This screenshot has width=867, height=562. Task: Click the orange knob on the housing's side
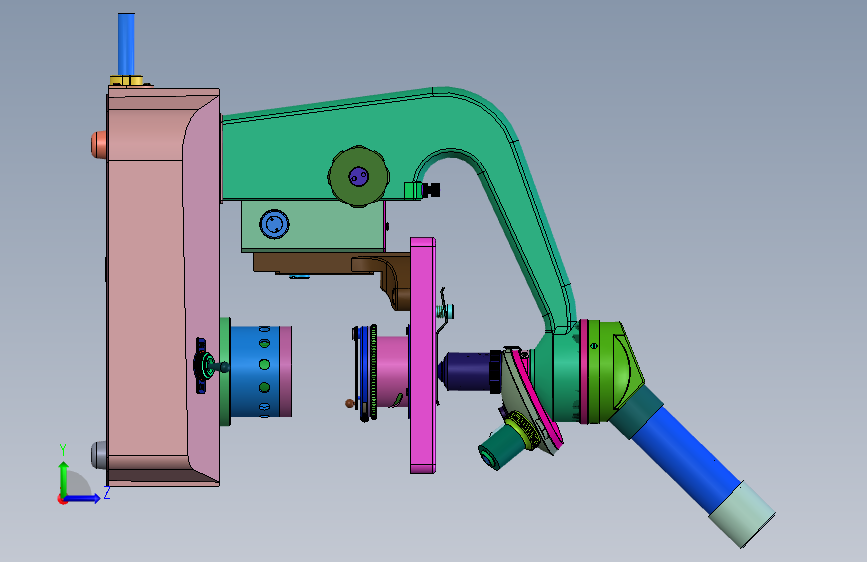coord(99,145)
